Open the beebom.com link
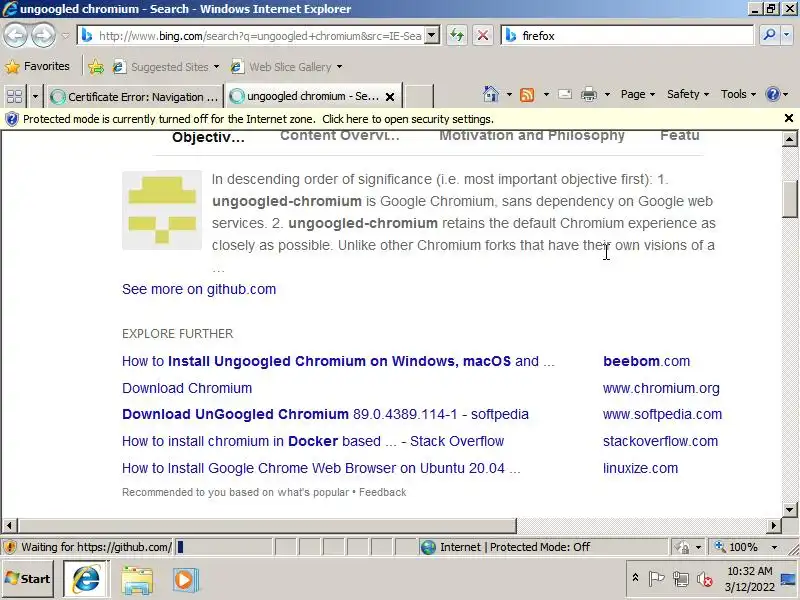 pyautogui.click(x=646, y=361)
